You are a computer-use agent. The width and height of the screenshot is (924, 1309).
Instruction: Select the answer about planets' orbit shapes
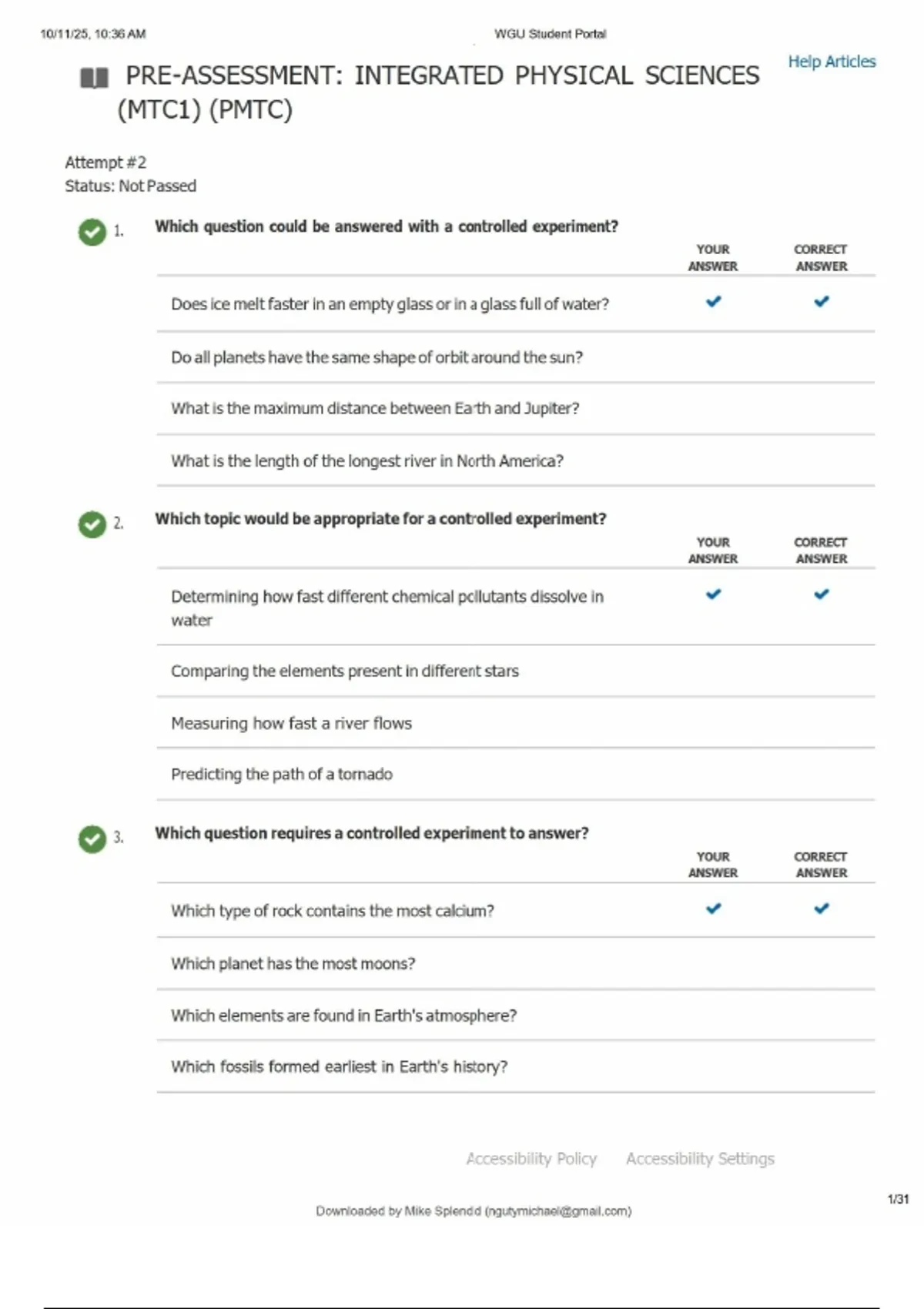pyautogui.click(x=377, y=357)
